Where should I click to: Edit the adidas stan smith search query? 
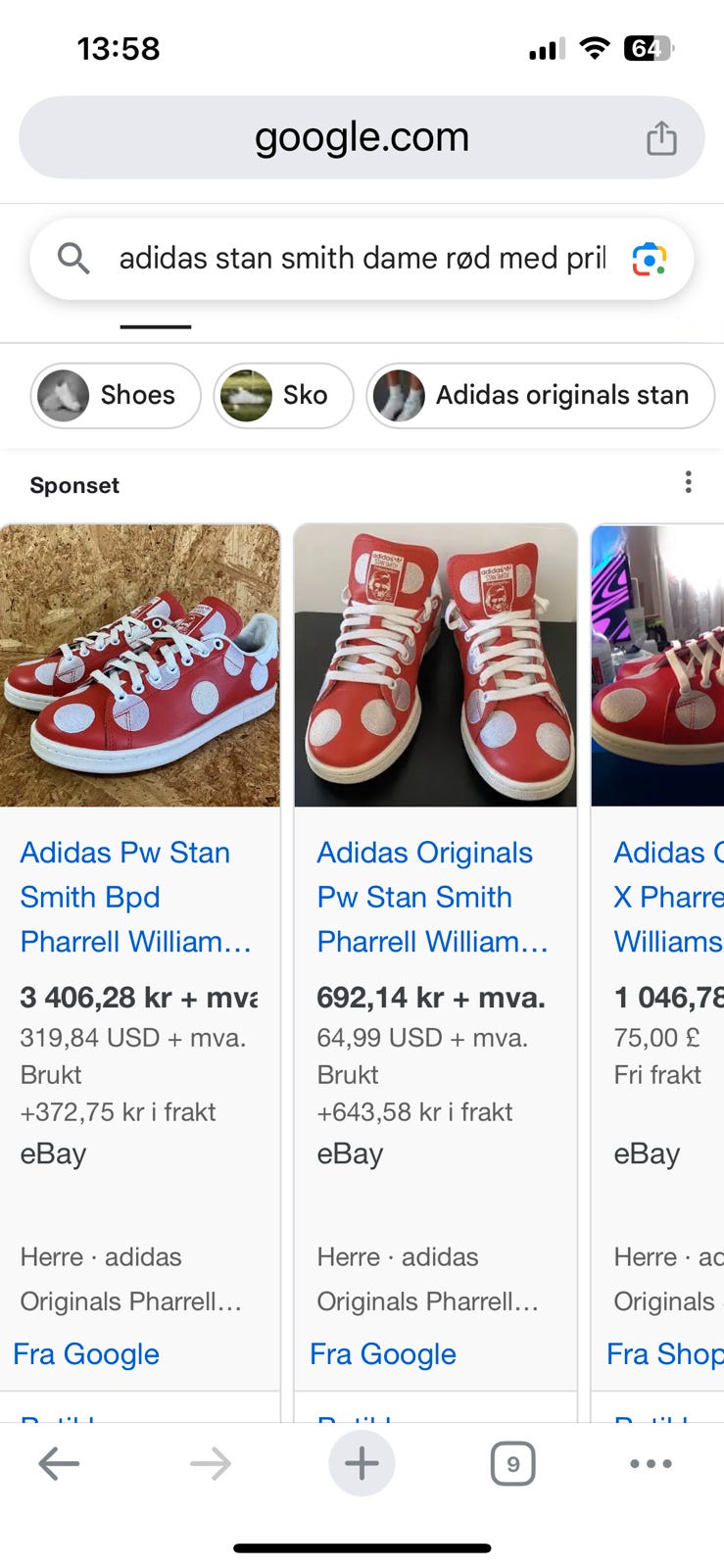[362, 259]
